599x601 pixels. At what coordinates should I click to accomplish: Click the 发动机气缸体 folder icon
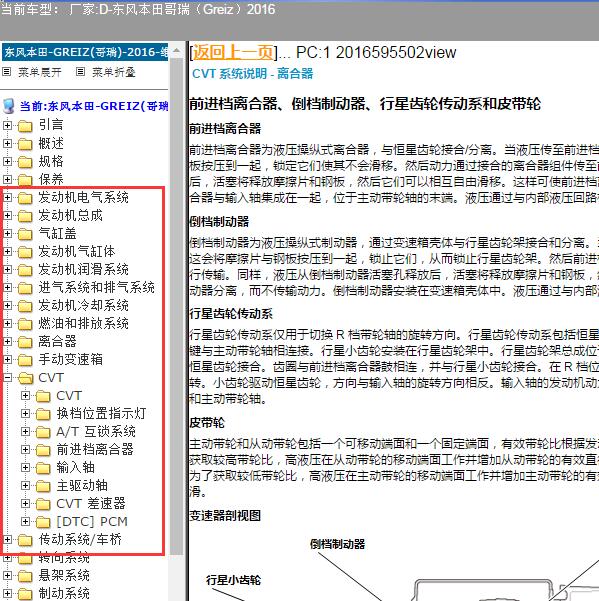[25, 252]
